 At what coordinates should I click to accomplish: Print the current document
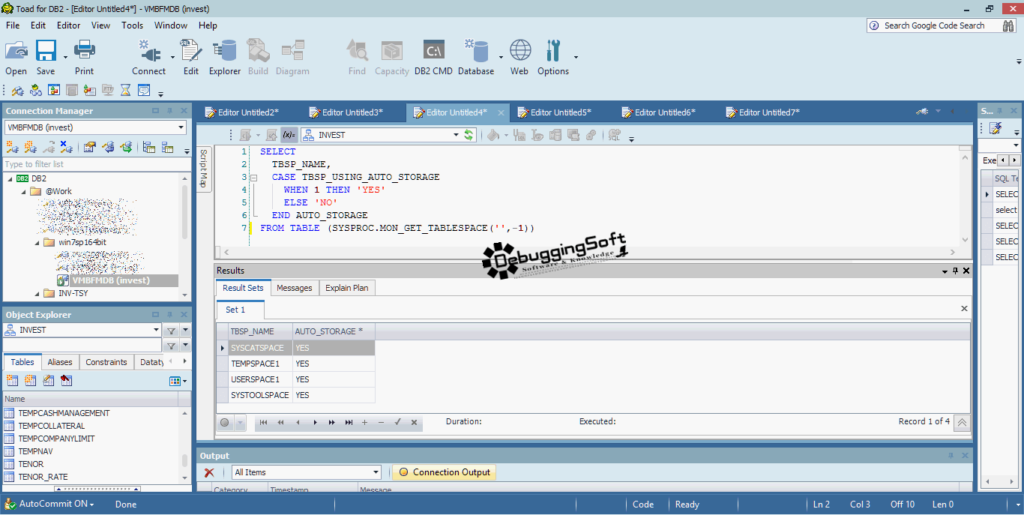tap(84, 57)
